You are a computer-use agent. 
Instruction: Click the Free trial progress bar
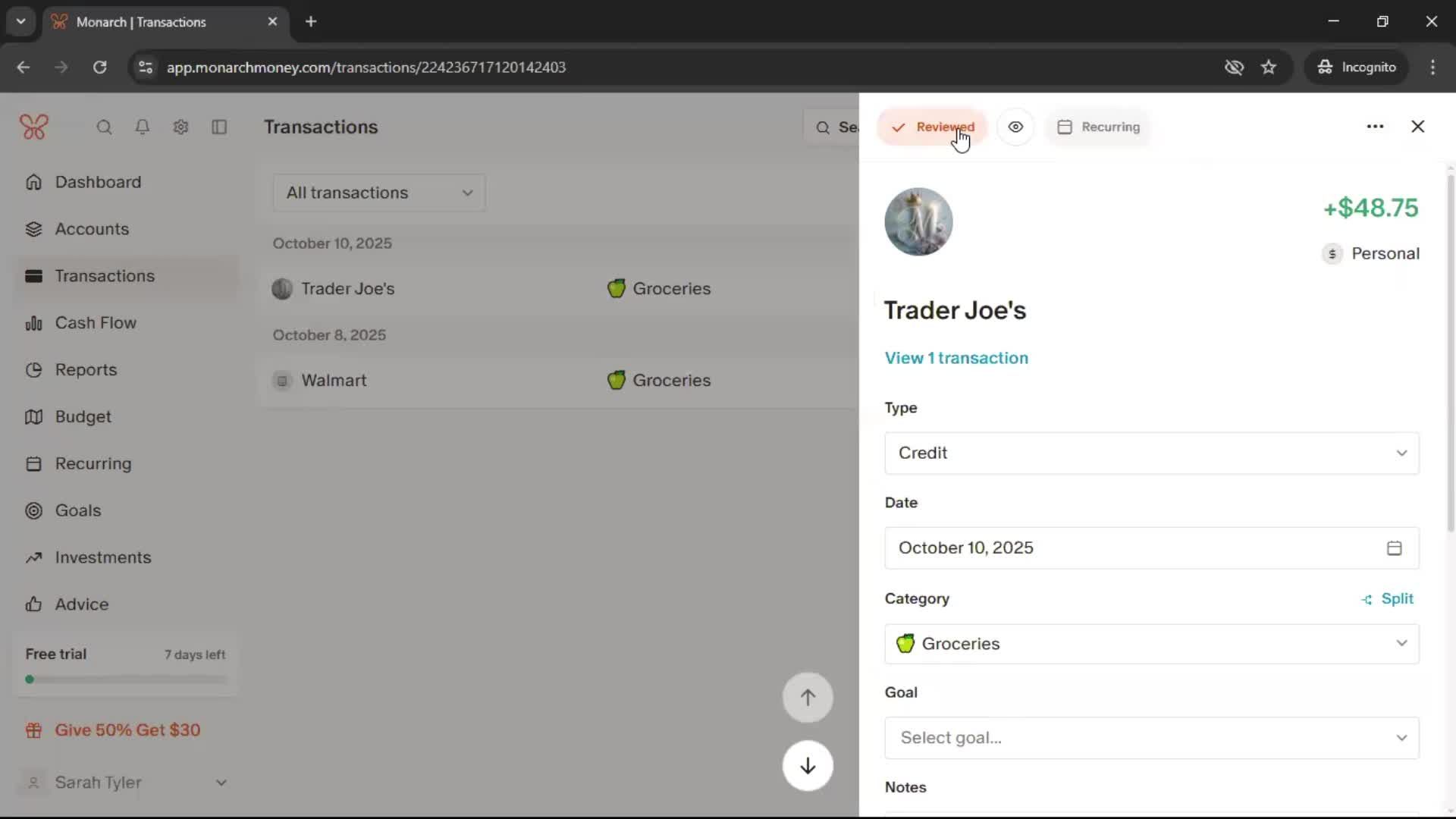click(x=126, y=679)
